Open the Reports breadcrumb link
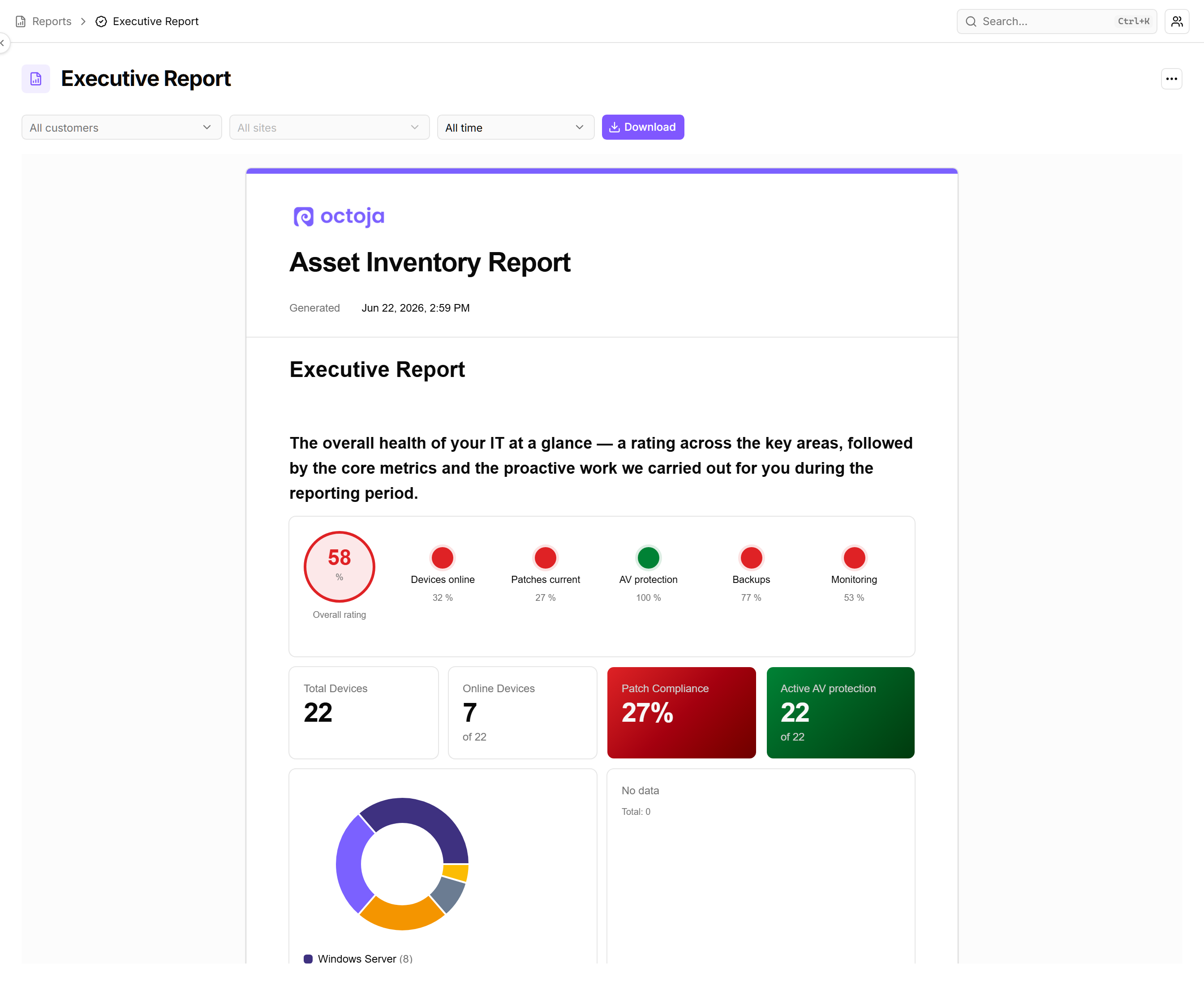This screenshot has height=985, width=1204. coord(52,21)
